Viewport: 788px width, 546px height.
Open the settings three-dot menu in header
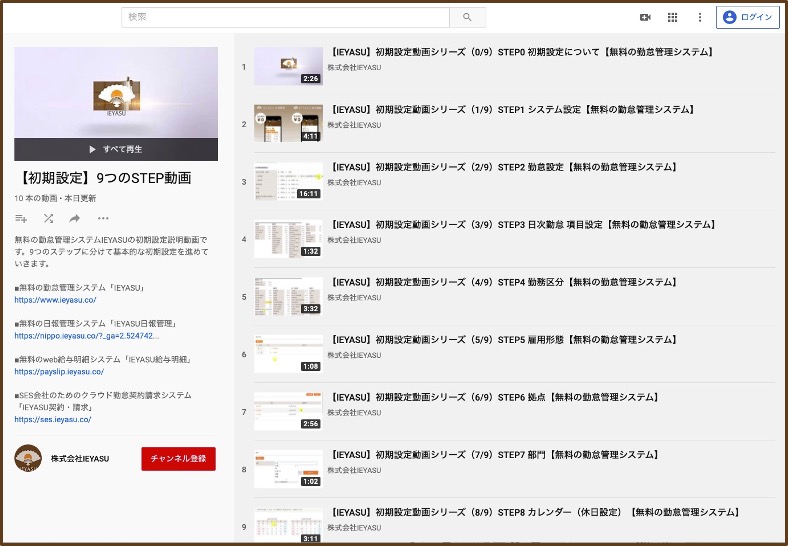tap(700, 18)
